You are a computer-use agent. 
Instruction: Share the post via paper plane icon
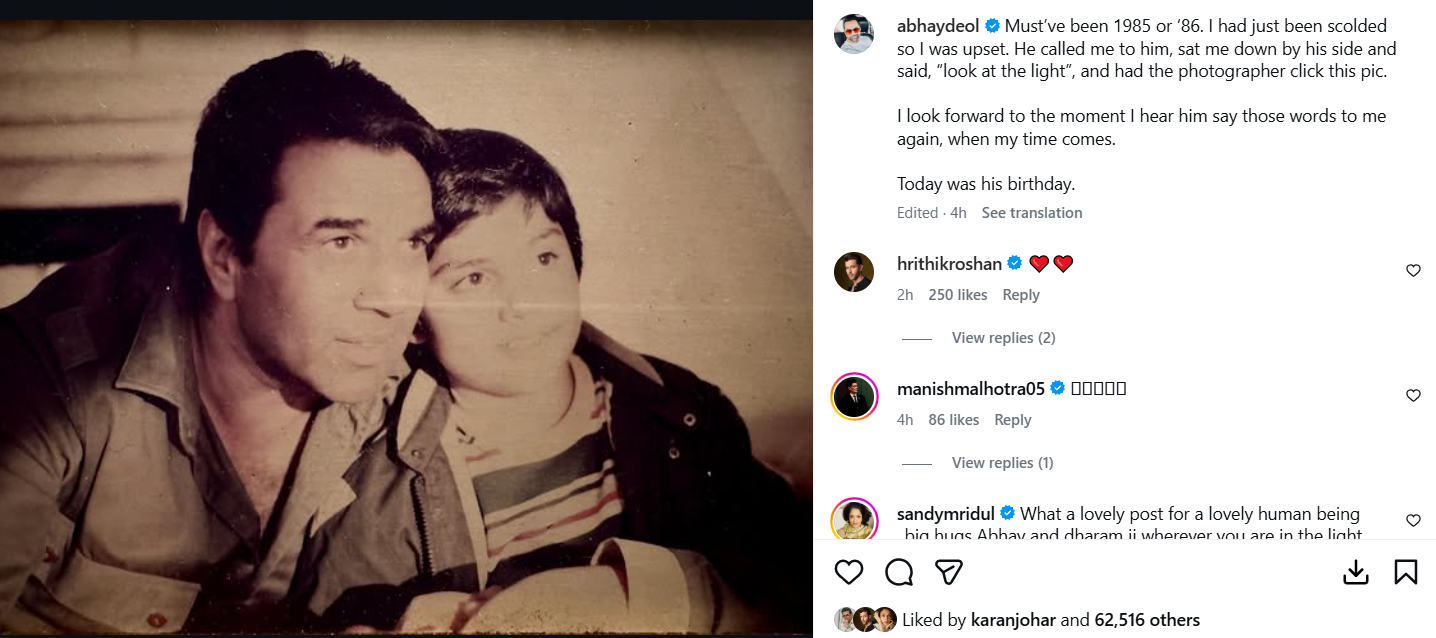coord(948,571)
